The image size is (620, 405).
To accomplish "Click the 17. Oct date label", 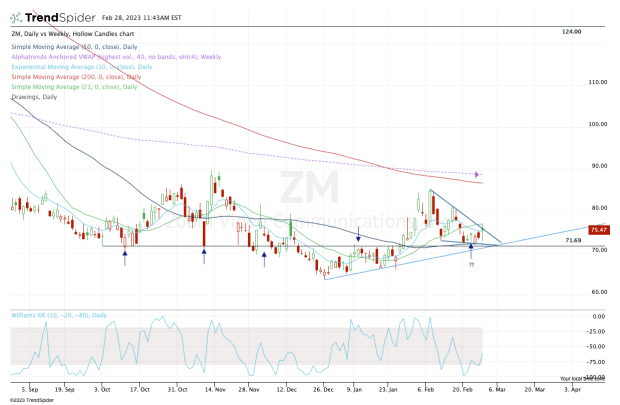I will [x=140, y=390].
